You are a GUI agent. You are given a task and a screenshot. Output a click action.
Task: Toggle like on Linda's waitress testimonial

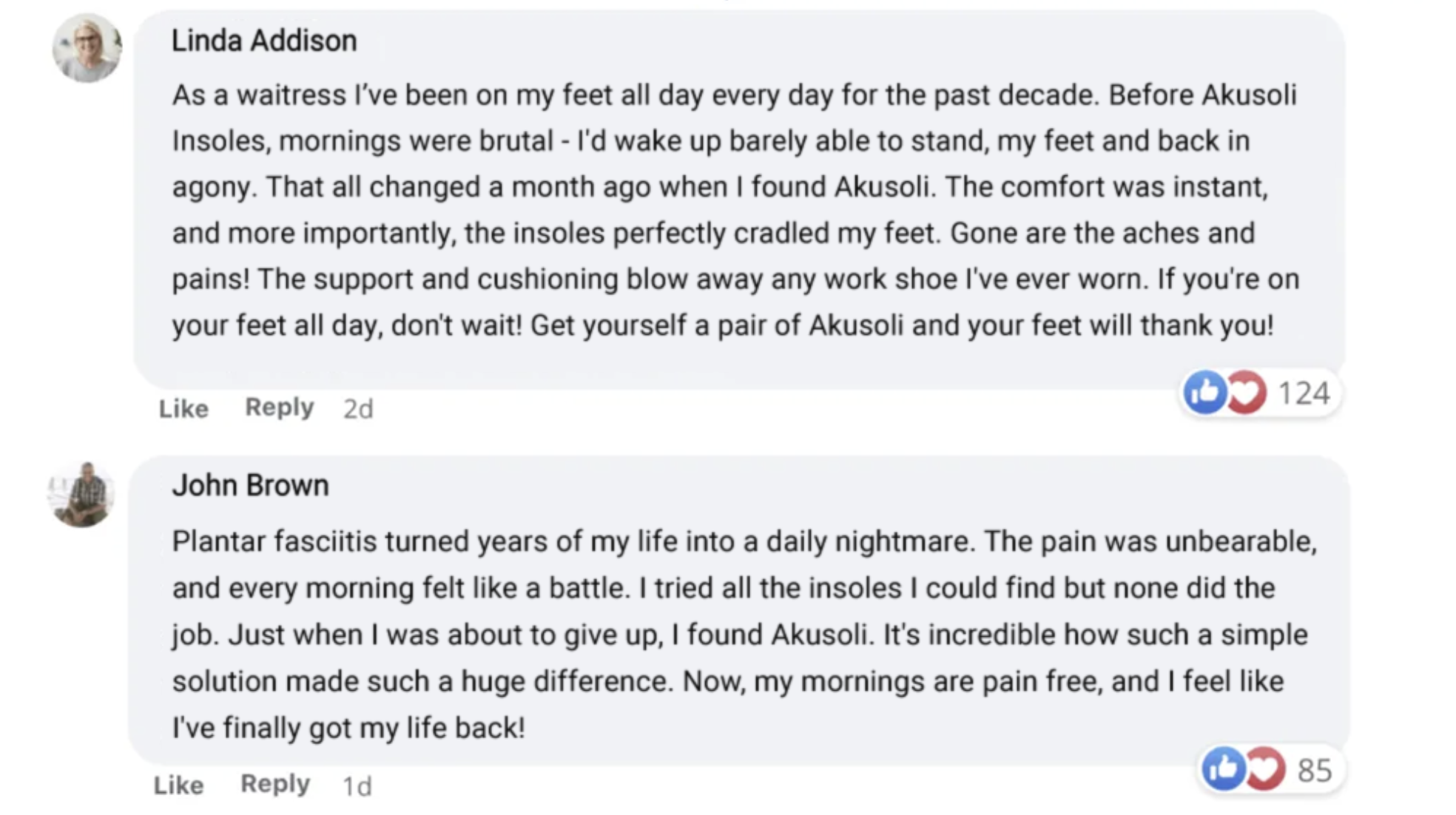[x=183, y=409]
